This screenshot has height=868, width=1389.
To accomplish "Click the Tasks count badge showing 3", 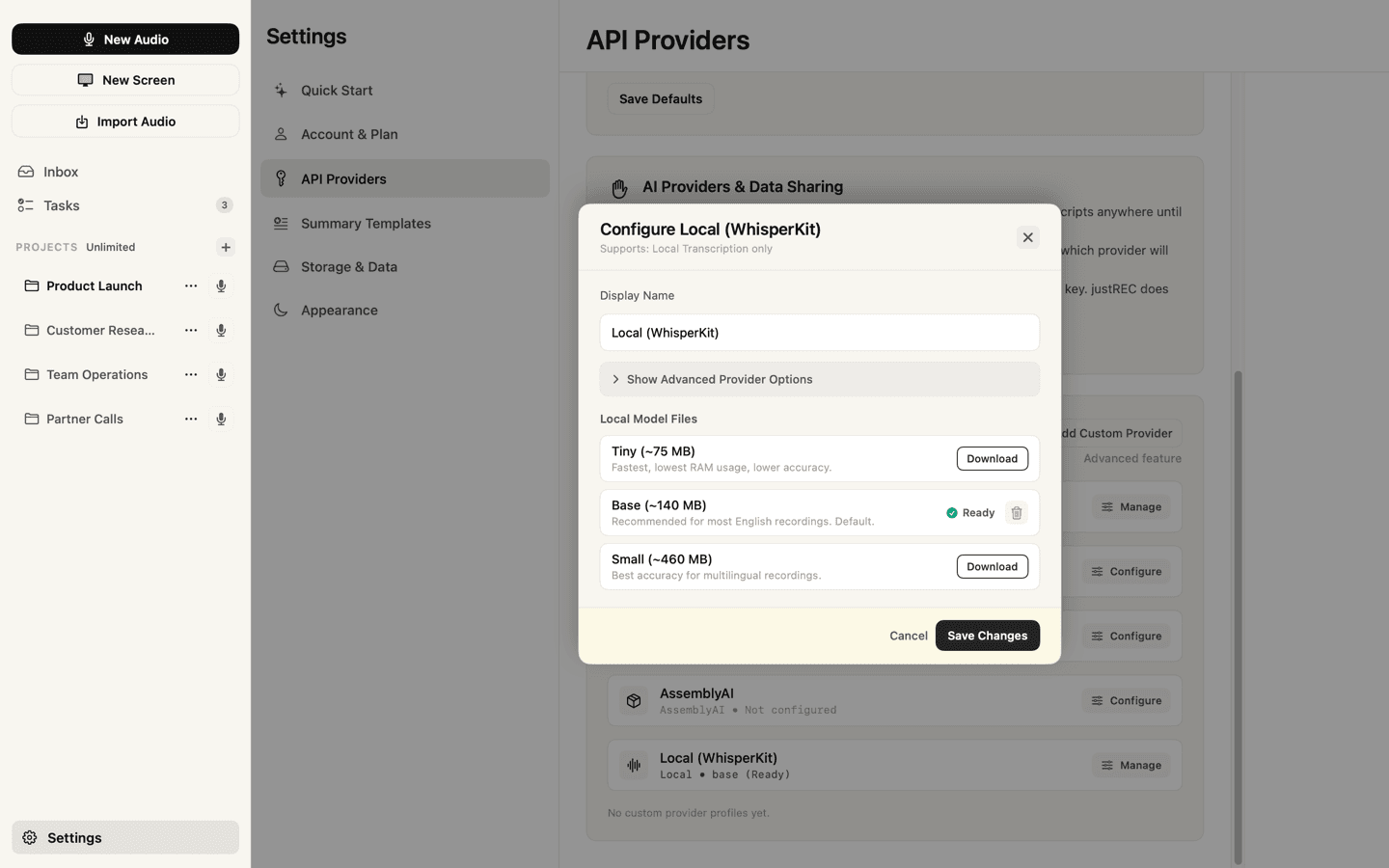I will pyautogui.click(x=224, y=205).
